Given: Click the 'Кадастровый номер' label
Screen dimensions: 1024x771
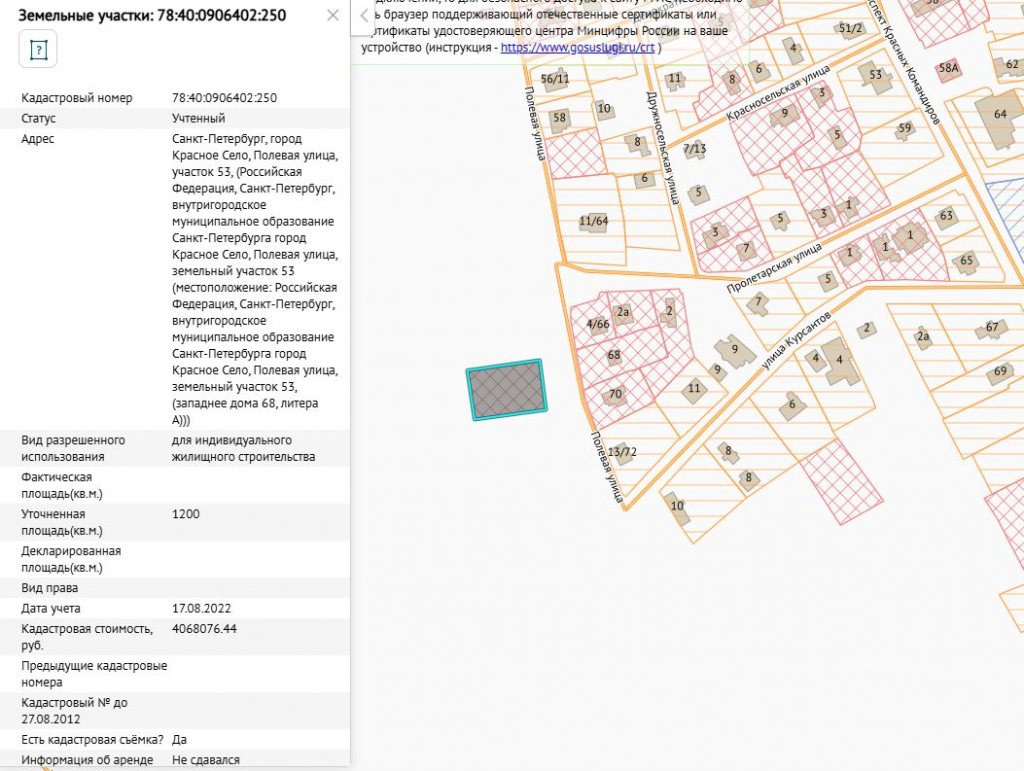Looking at the screenshot, I should [x=76, y=98].
